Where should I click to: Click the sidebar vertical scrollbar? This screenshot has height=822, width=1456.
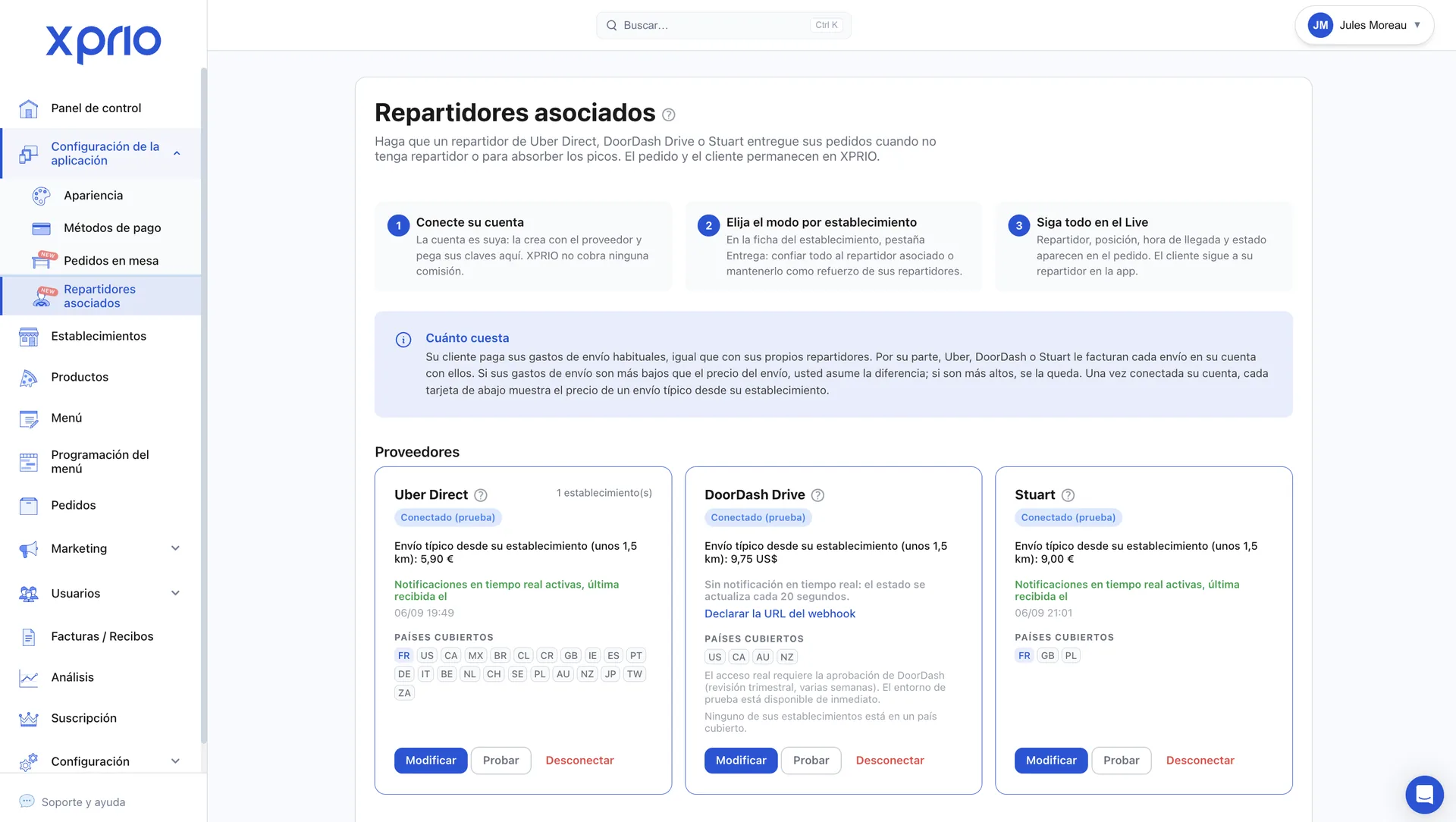pyautogui.click(x=203, y=406)
